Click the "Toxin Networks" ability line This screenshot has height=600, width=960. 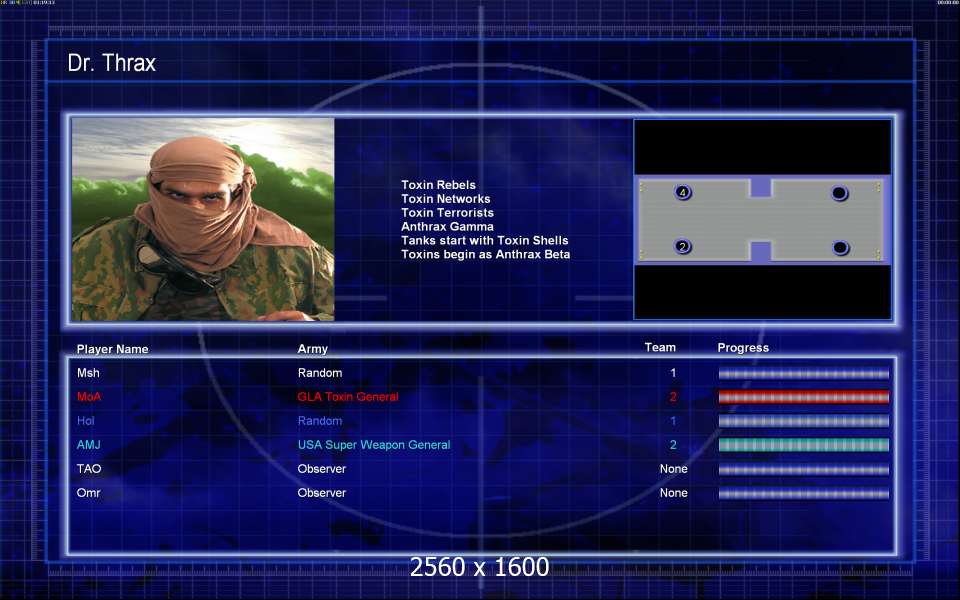tap(446, 199)
